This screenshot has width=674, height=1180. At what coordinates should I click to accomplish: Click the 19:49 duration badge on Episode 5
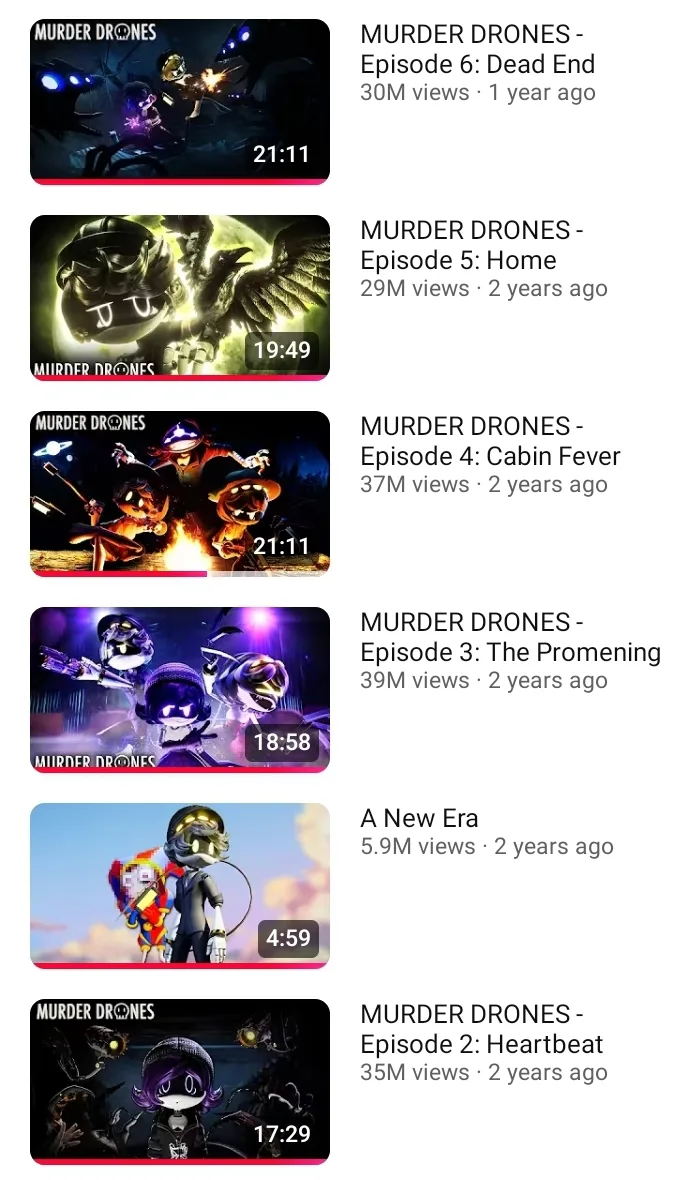281,350
